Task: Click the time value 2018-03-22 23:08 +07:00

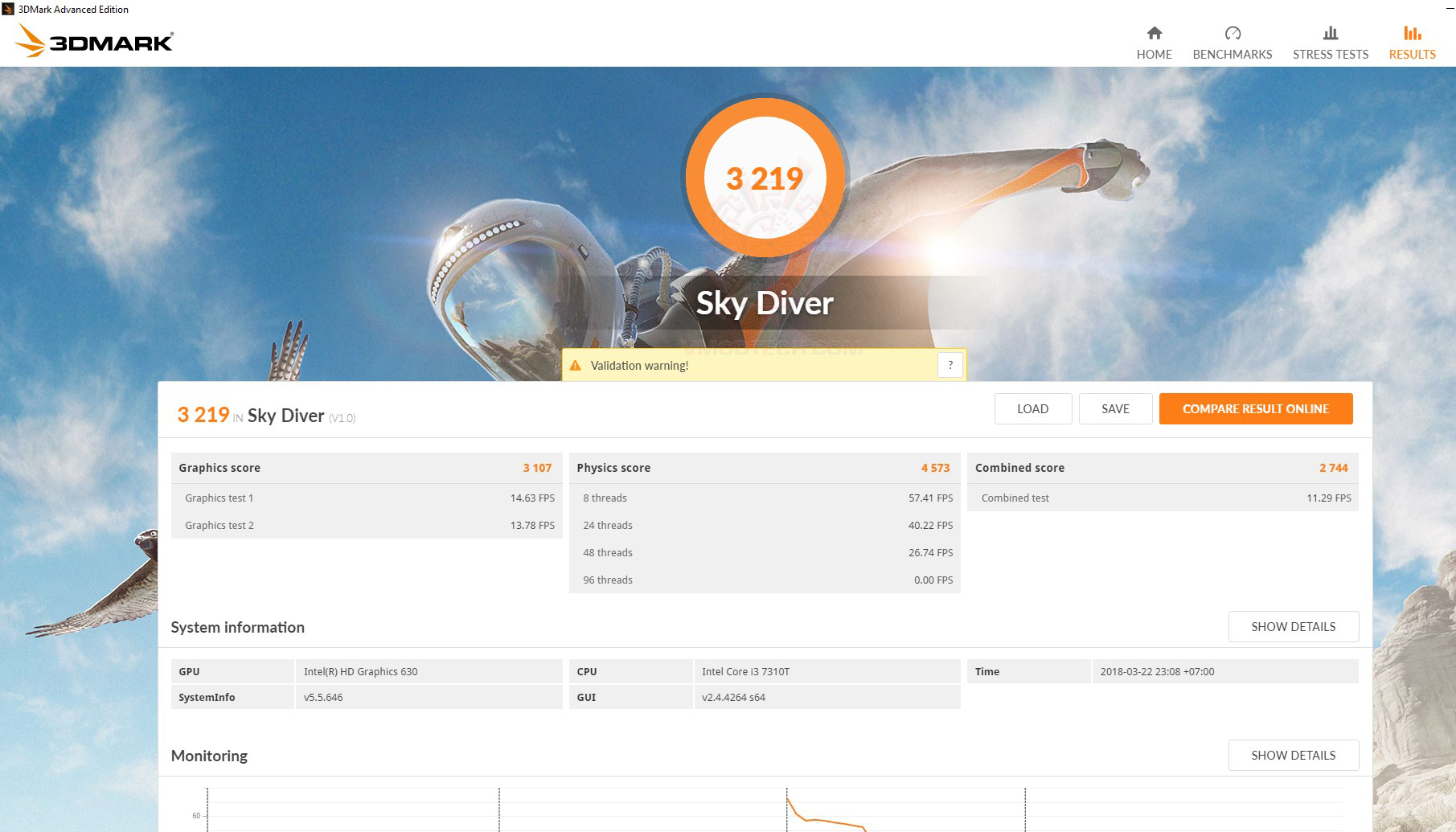Action: pos(1157,672)
